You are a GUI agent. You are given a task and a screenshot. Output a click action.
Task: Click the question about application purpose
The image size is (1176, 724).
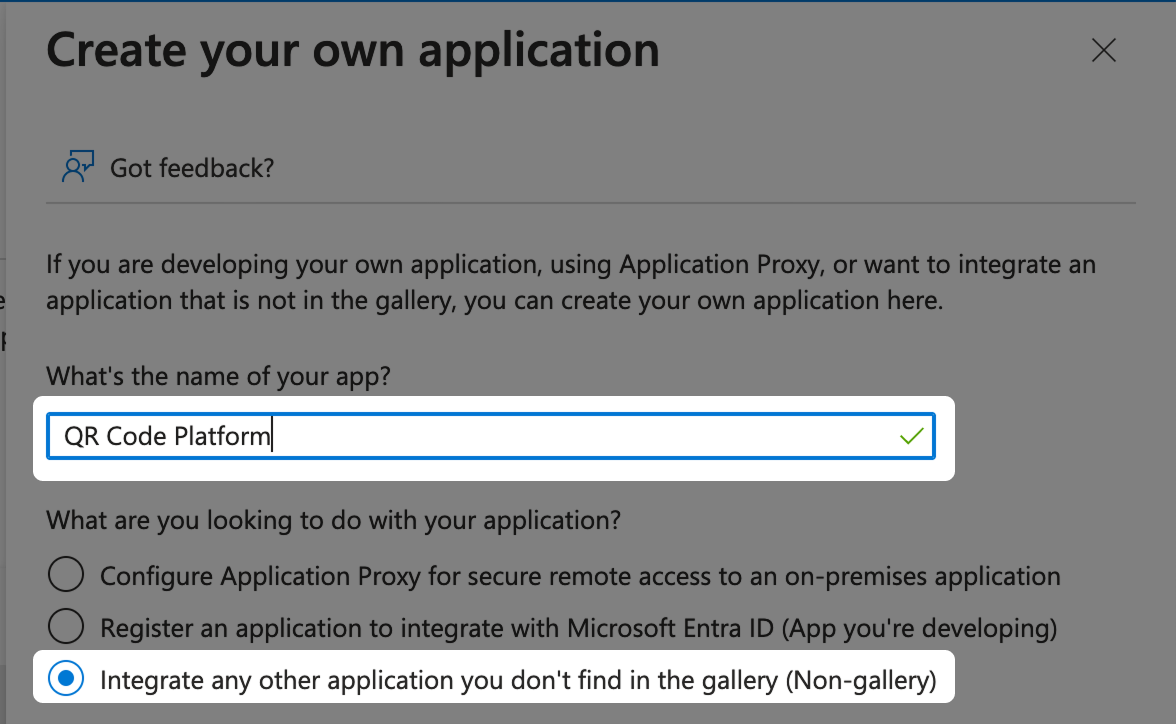pos(334,520)
